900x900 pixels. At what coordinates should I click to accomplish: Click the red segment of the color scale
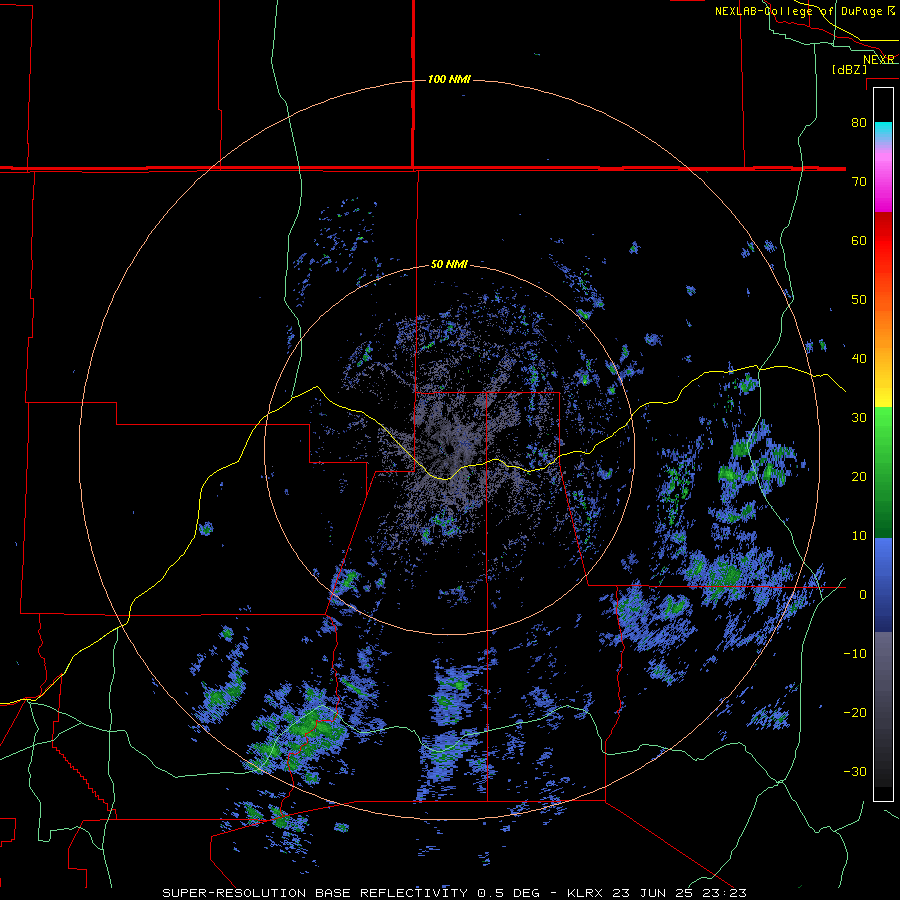click(883, 241)
